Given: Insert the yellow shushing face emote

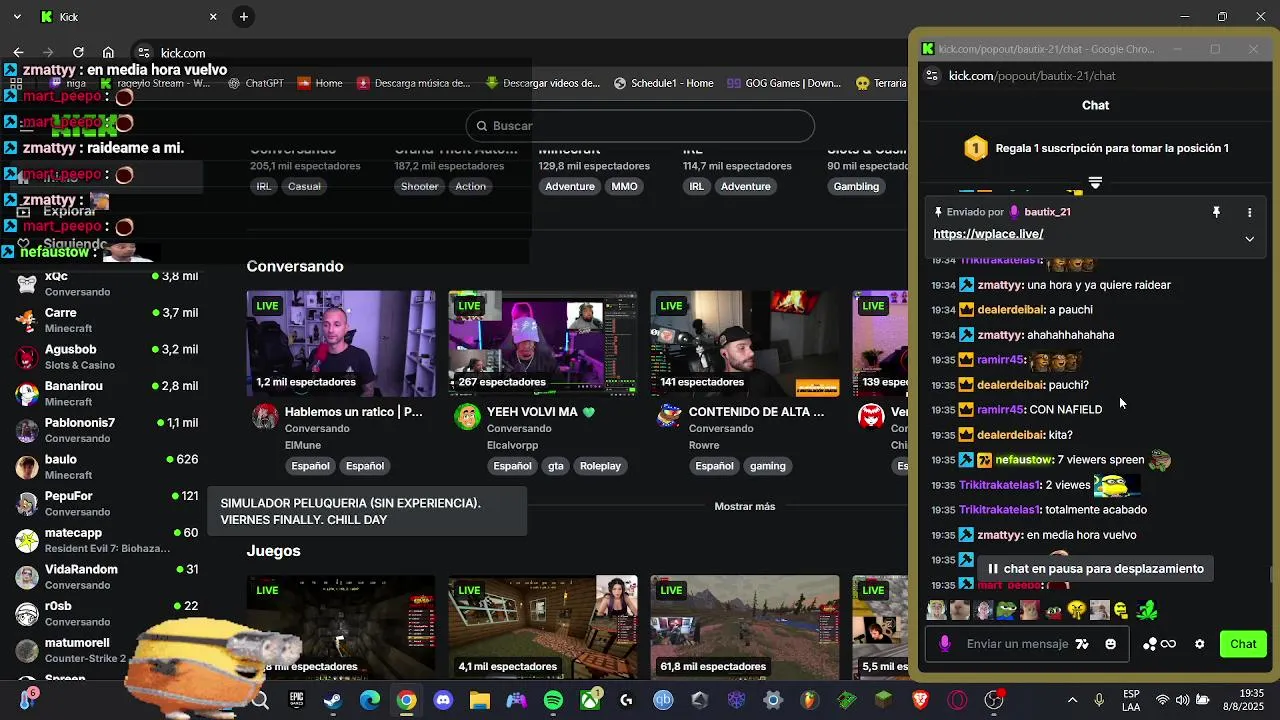Looking at the screenshot, I should pyautogui.click(x=1077, y=610).
